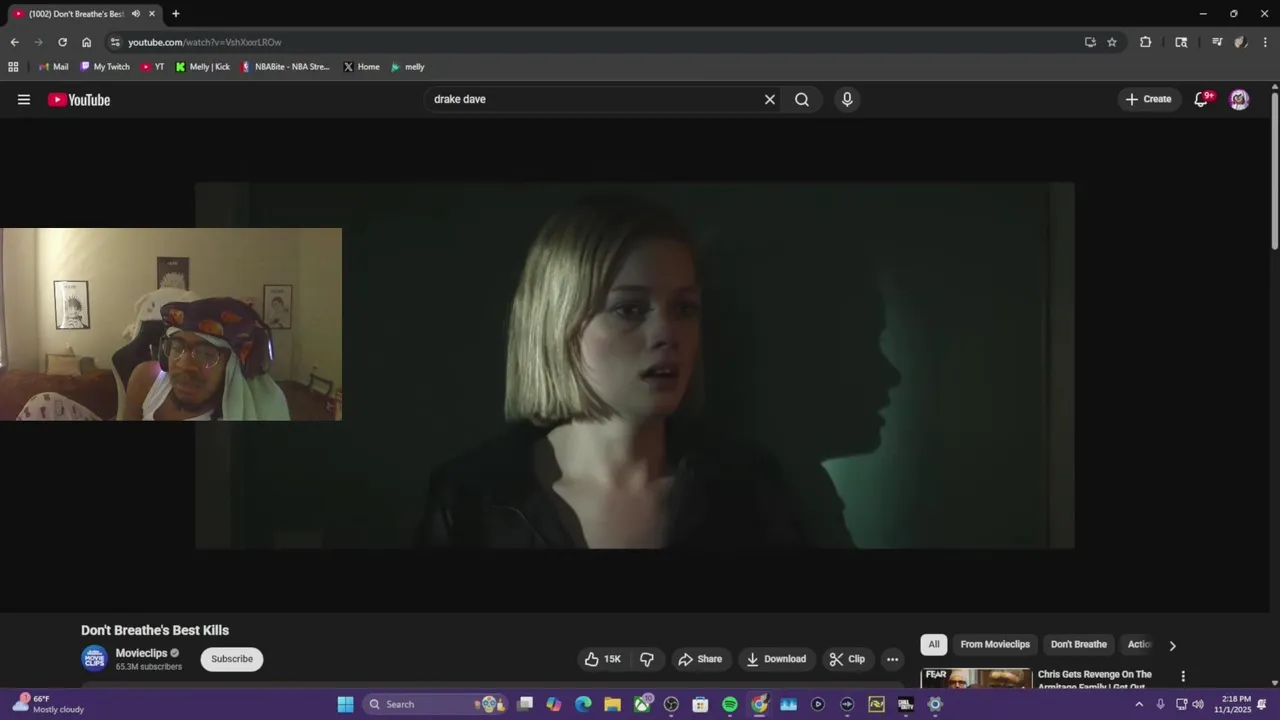
Task: Show hidden system tray icons
Action: [1138, 704]
